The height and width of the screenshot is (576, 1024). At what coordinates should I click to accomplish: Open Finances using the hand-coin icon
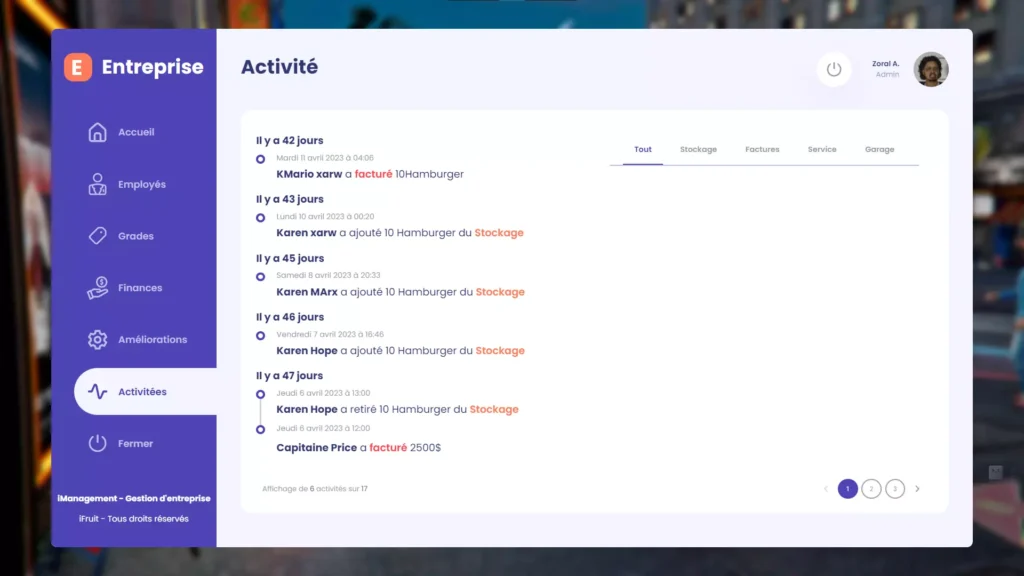click(96, 287)
